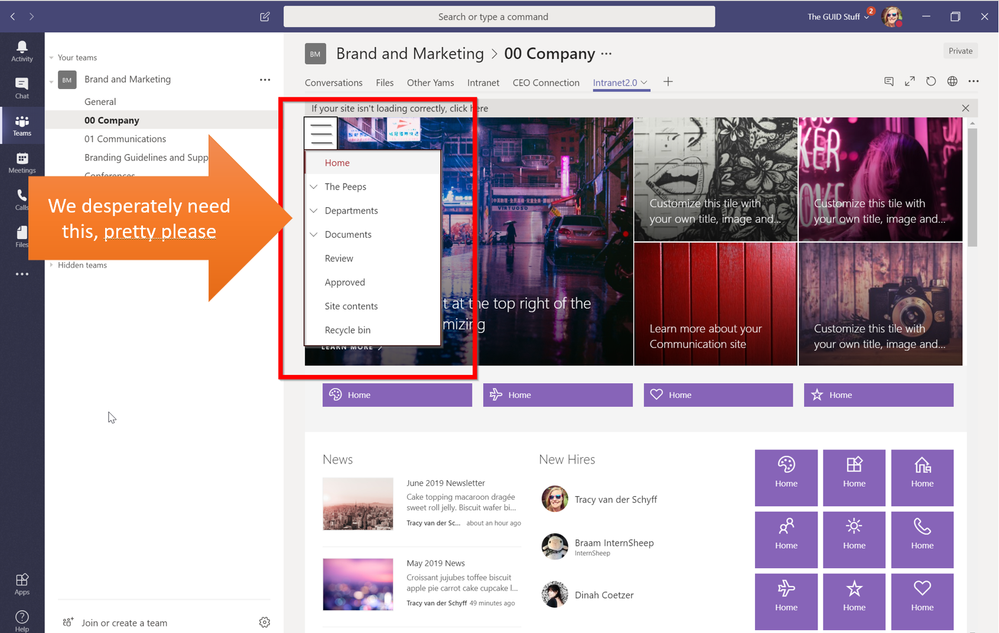
Task: Collapse the Your teams list
Action: pyautogui.click(x=51, y=57)
